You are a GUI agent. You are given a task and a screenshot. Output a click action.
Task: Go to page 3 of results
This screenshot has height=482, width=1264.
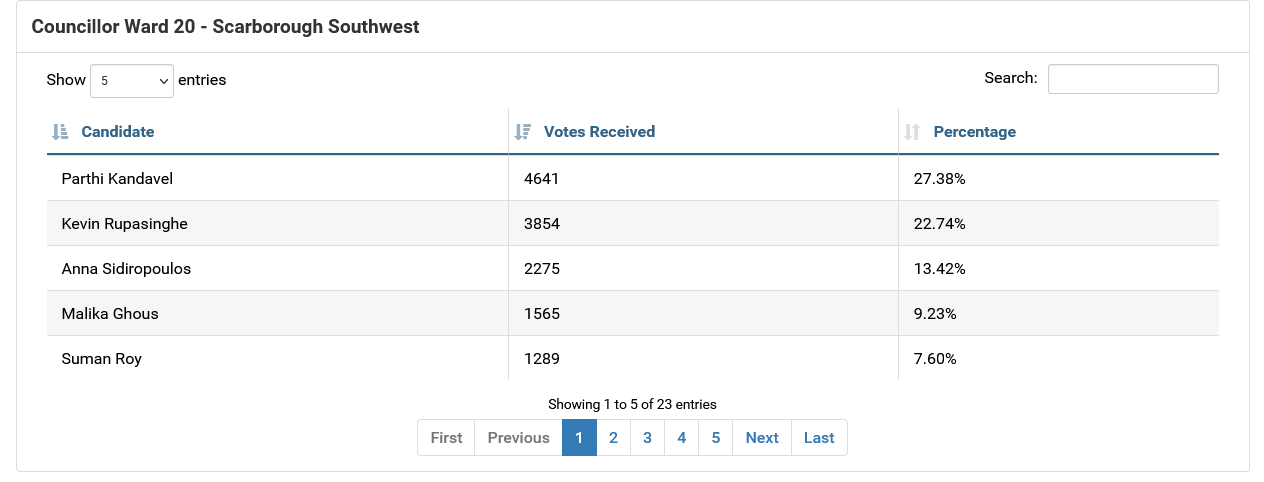click(x=647, y=438)
